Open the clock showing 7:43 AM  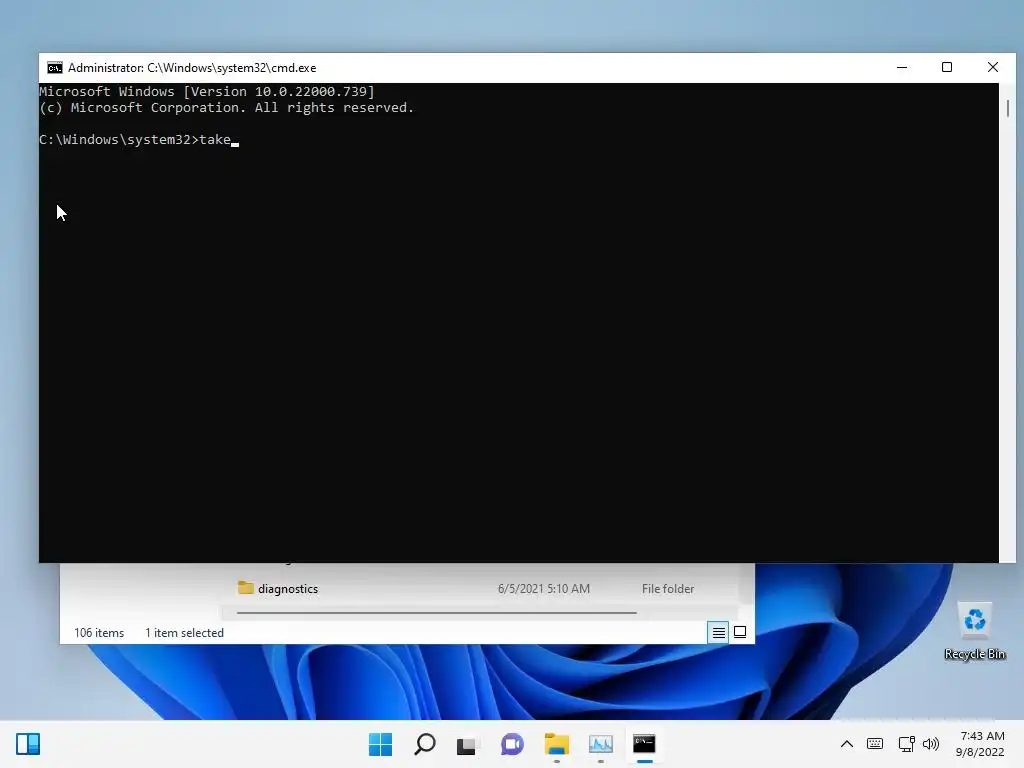point(980,744)
